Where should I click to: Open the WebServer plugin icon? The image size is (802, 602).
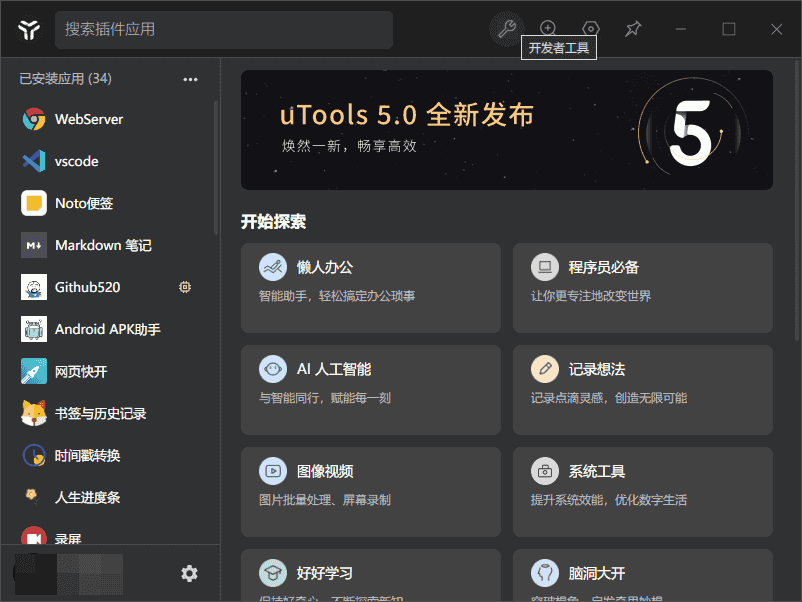click(34, 119)
